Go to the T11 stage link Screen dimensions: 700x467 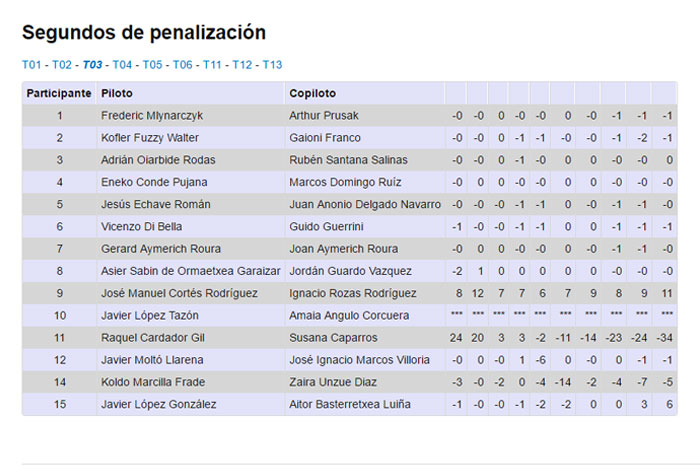coord(212,65)
